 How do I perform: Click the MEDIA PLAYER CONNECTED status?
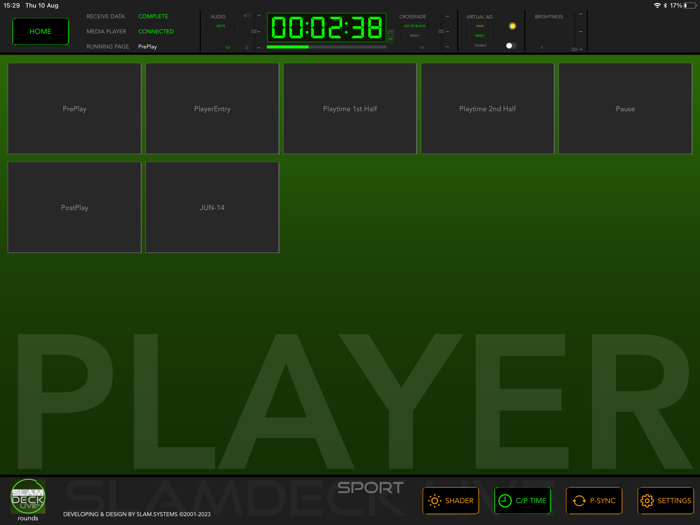(x=156, y=31)
